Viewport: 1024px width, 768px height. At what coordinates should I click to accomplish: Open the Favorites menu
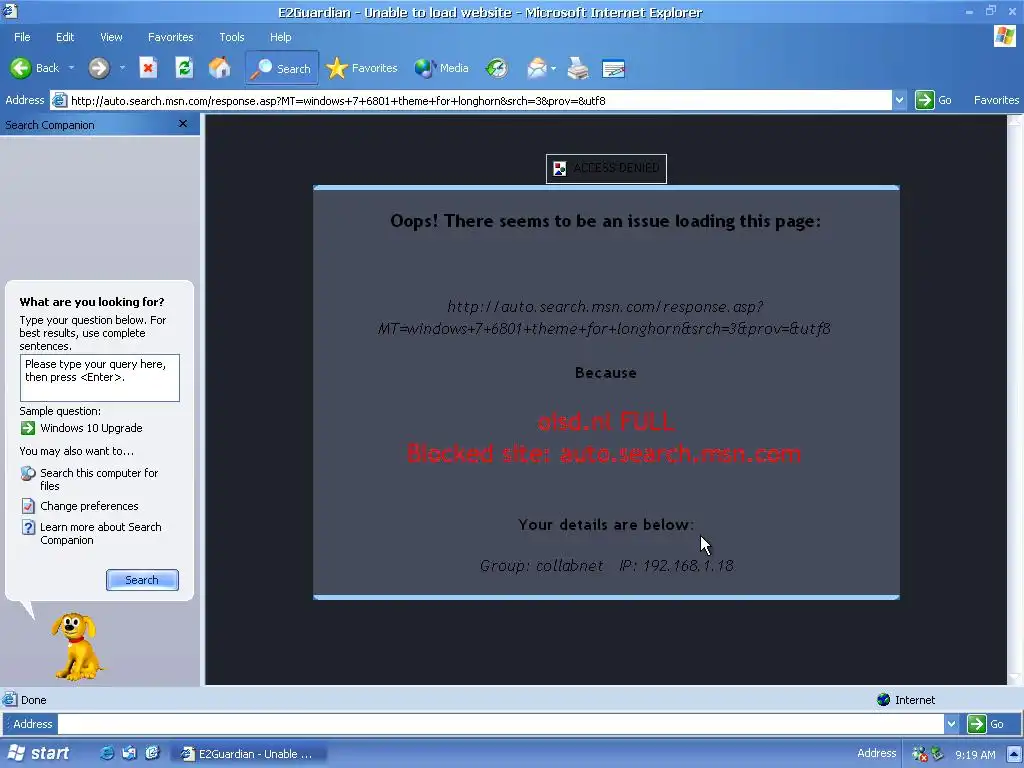[170, 37]
